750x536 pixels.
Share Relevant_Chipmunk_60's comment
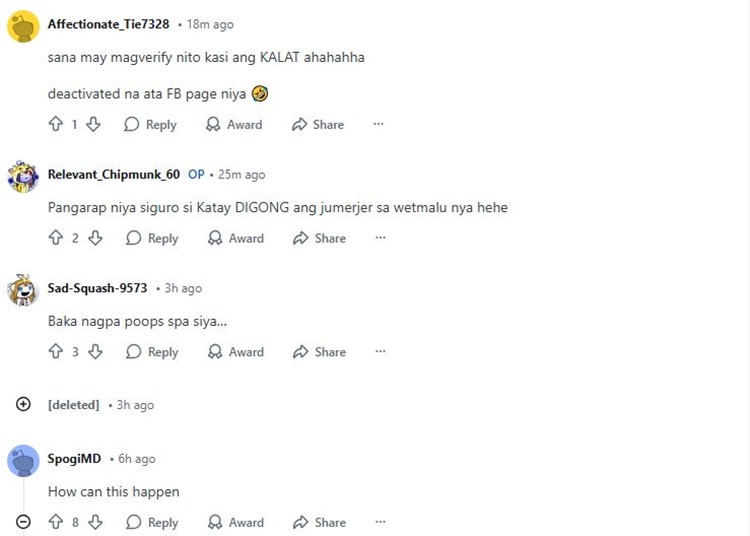320,238
